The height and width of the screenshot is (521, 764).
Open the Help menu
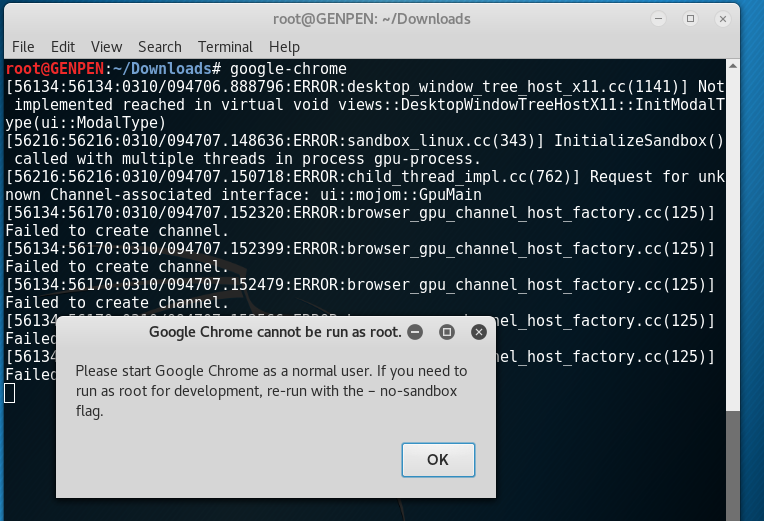click(x=284, y=47)
